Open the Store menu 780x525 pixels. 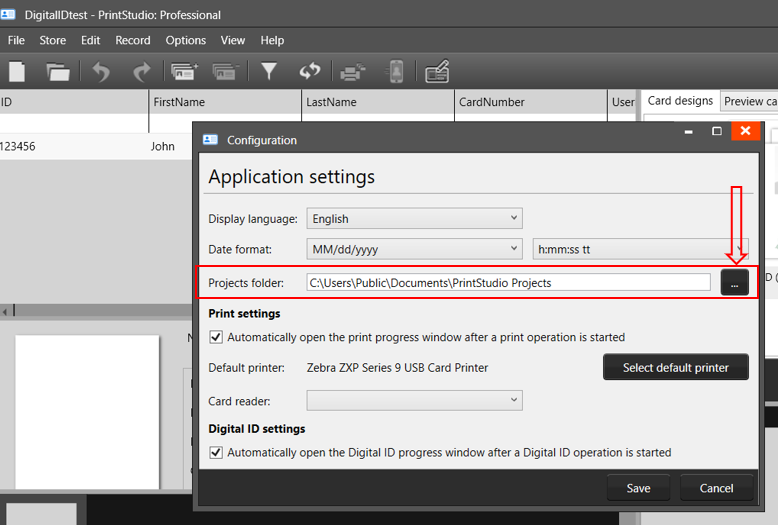pyautogui.click(x=53, y=40)
